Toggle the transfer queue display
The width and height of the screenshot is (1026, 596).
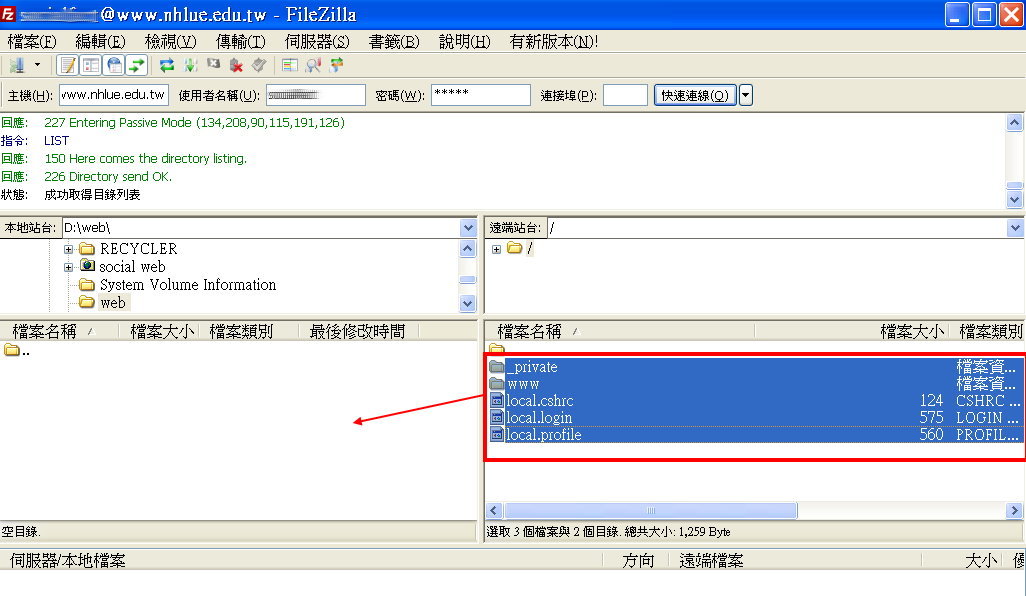coord(137,65)
